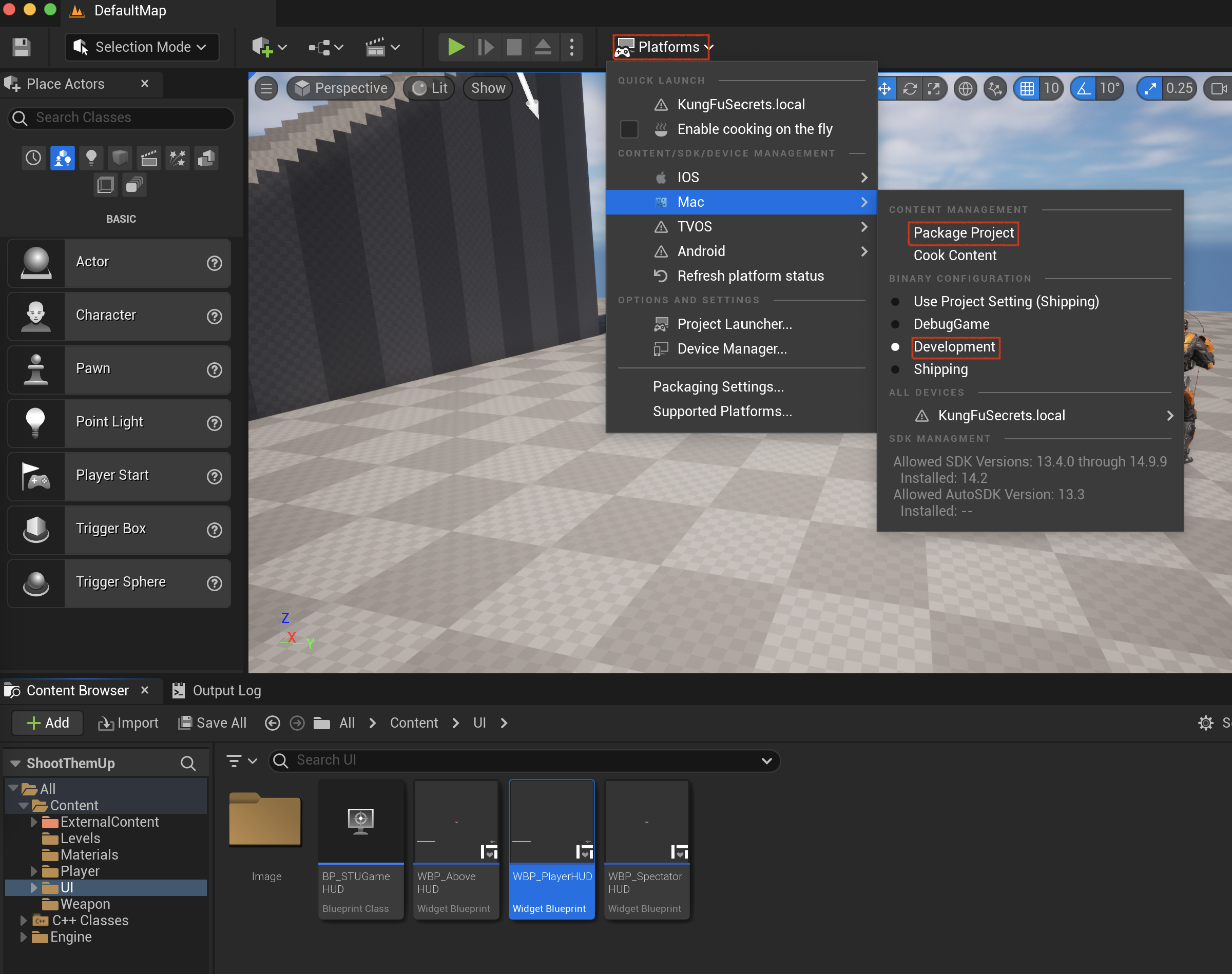The width and height of the screenshot is (1232, 974).
Task: Toggle scale snapping icon
Action: point(1150,88)
